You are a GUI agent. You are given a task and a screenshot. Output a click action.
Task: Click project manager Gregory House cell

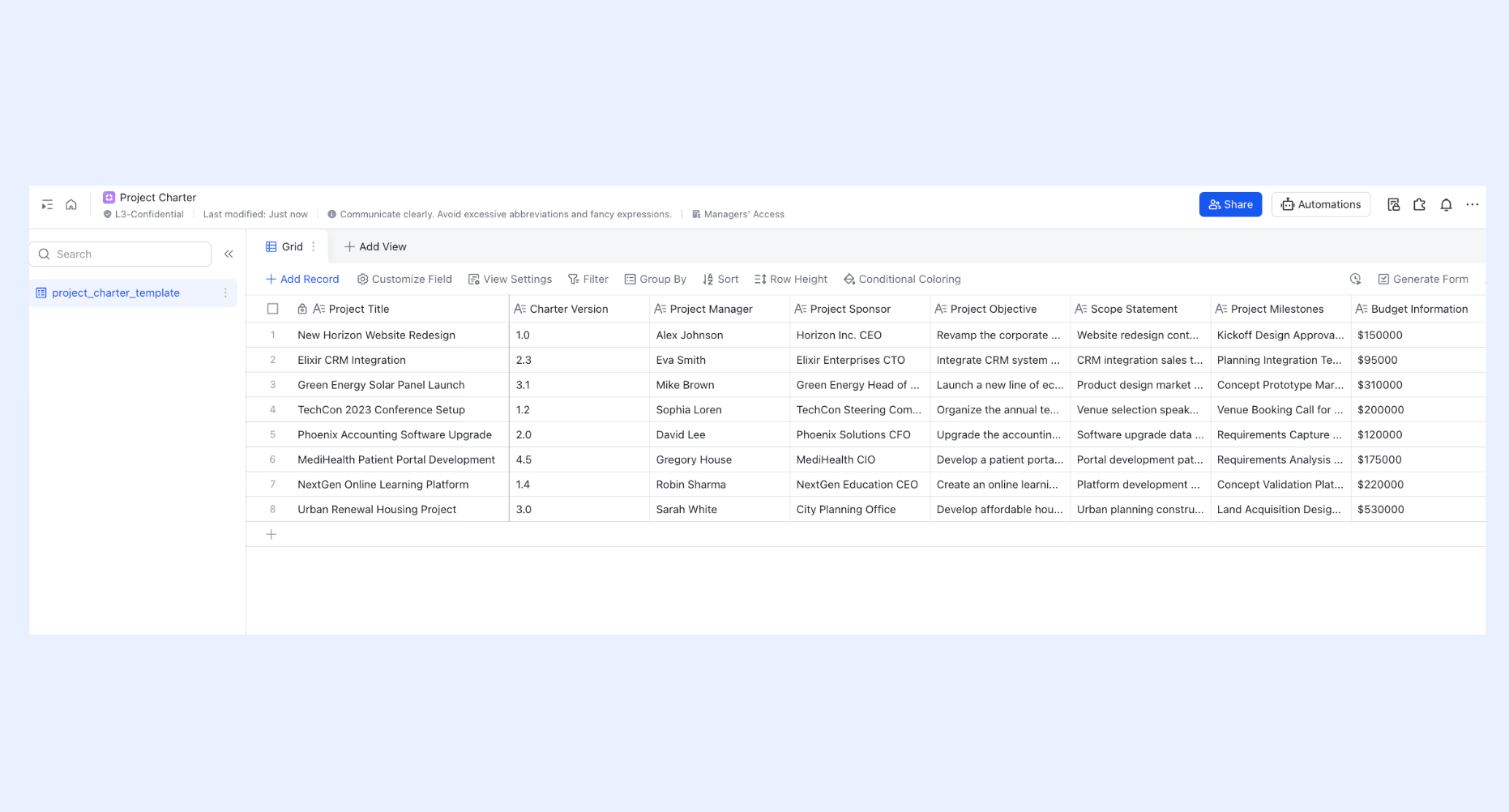[720, 460]
